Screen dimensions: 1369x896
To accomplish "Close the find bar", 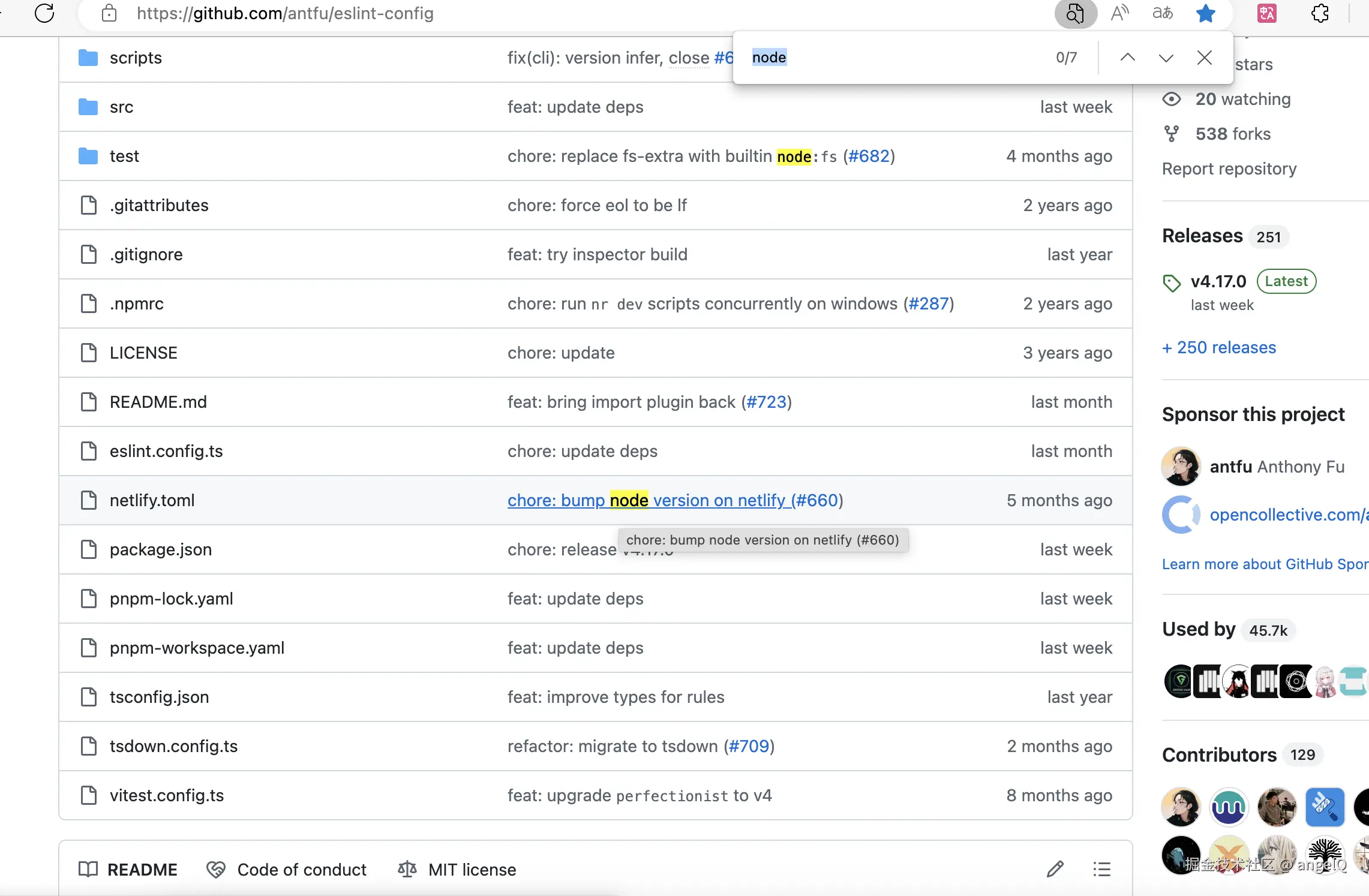I will pos(1204,58).
